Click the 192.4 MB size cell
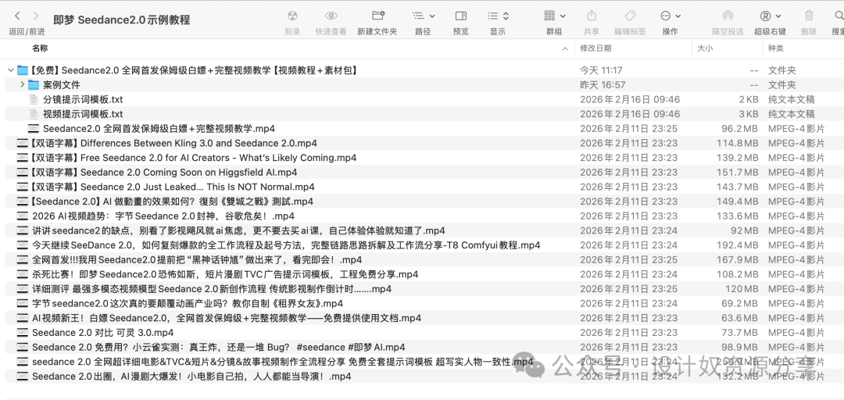This screenshot has height=400, width=844. [737, 244]
